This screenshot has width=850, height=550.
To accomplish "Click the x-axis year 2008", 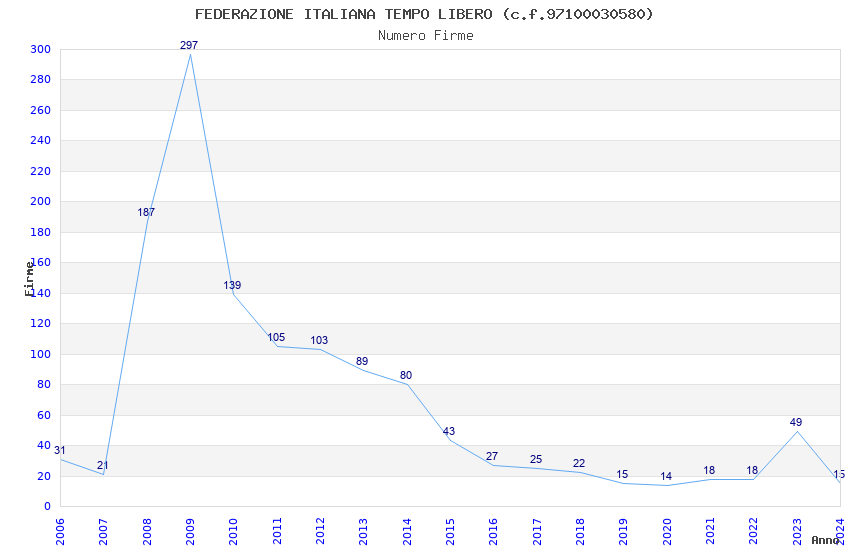I will (x=147, y=532).
